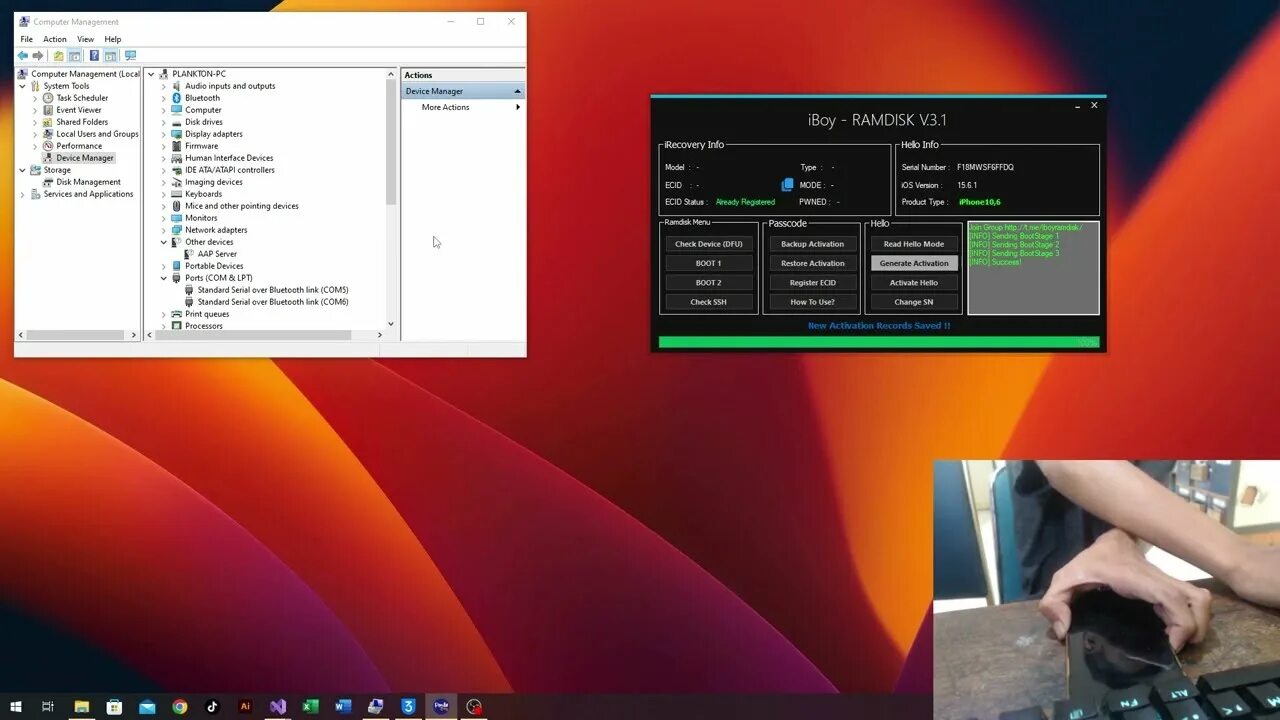Click the Restore Activation button
Viewport: 1280px width, 720px height.
coord(812,263)
